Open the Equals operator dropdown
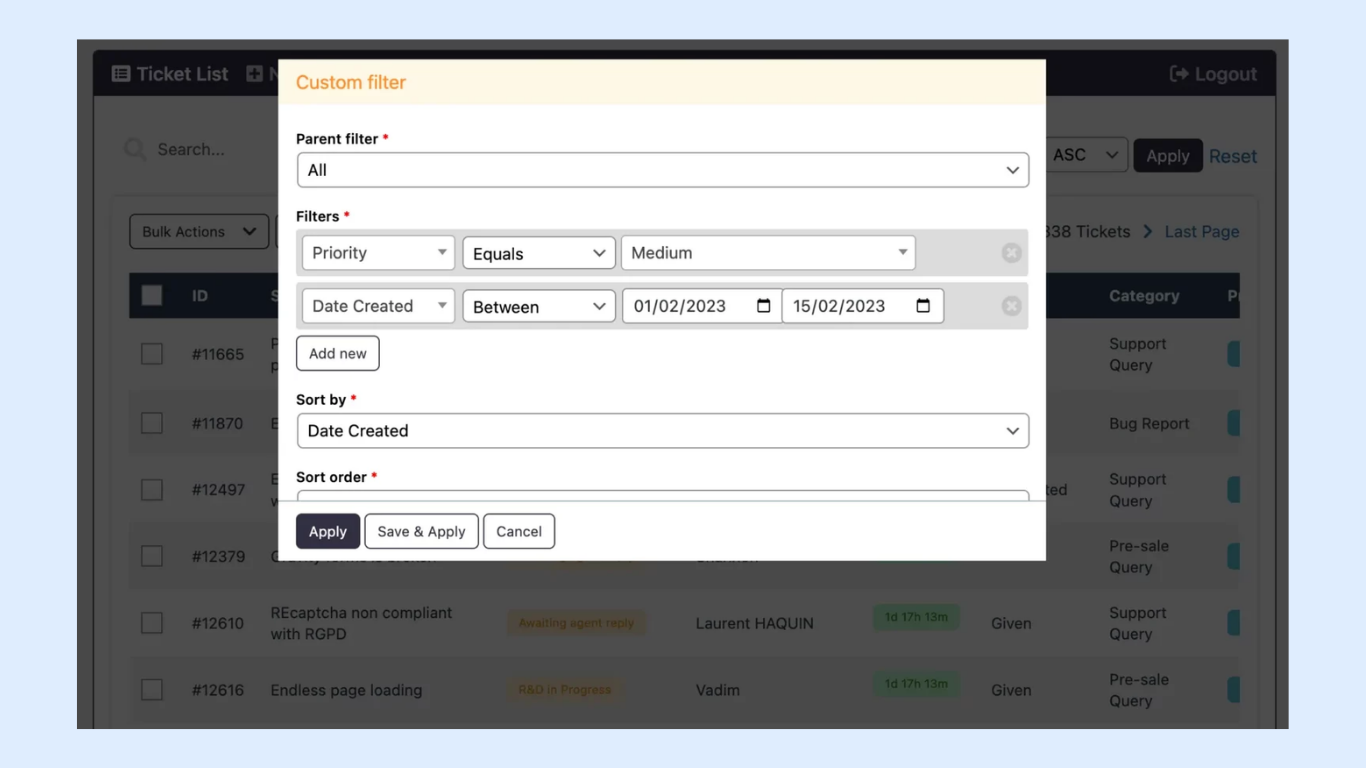 538,253
